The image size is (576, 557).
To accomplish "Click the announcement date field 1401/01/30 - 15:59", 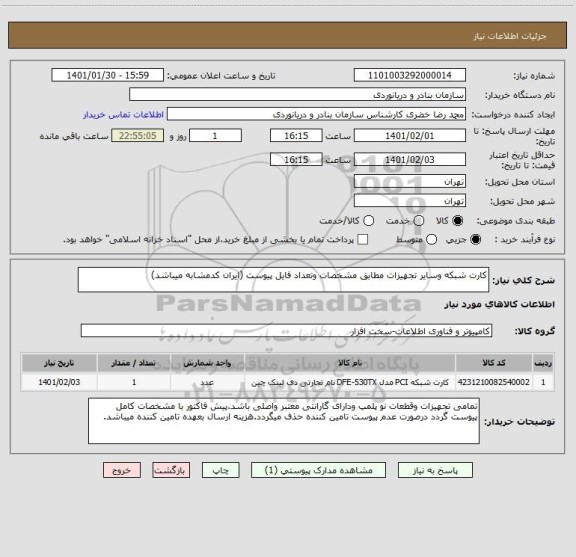I will click(x=108, y=75).
